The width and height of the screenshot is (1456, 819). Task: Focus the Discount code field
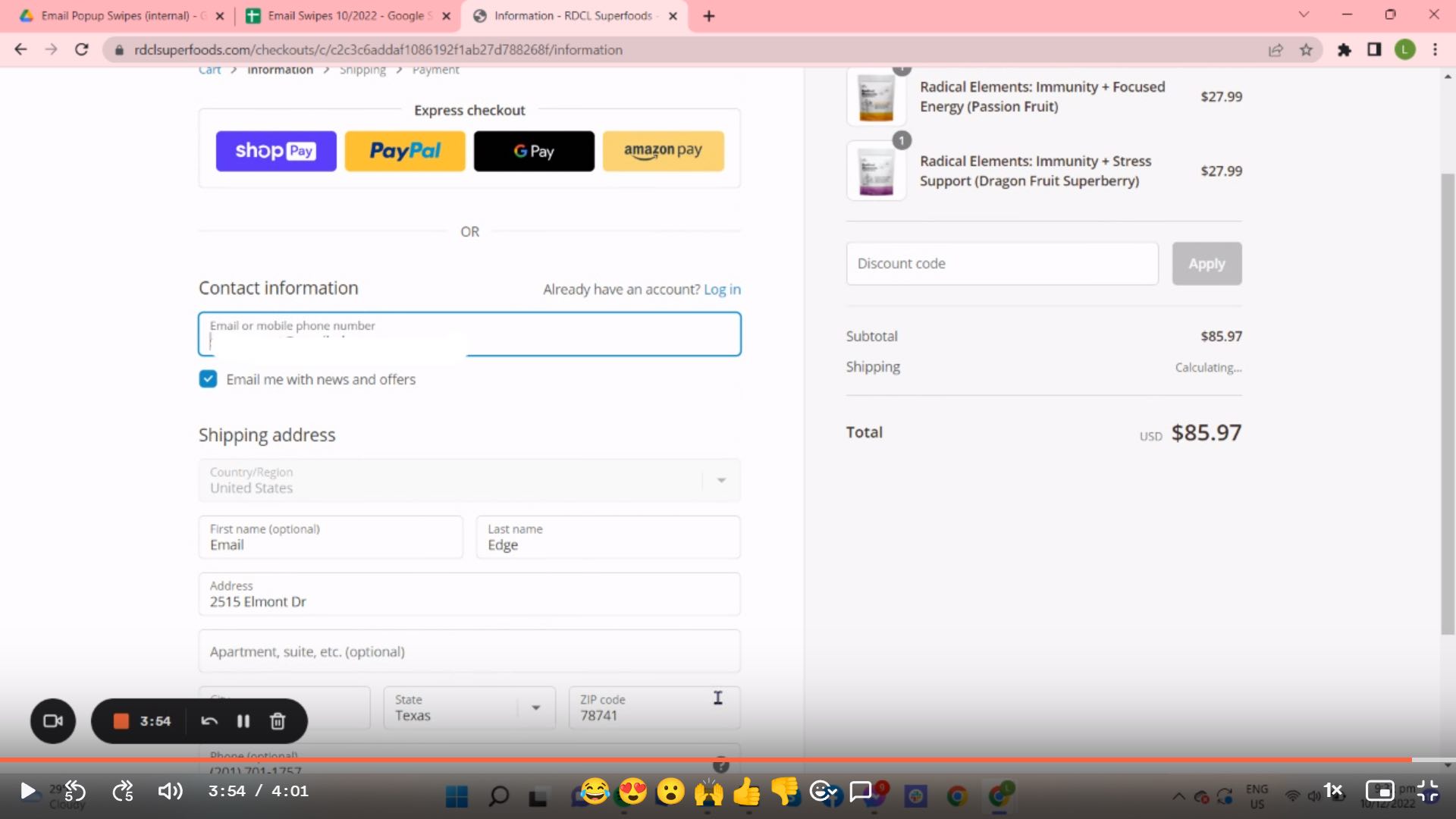click(1002, 264)
